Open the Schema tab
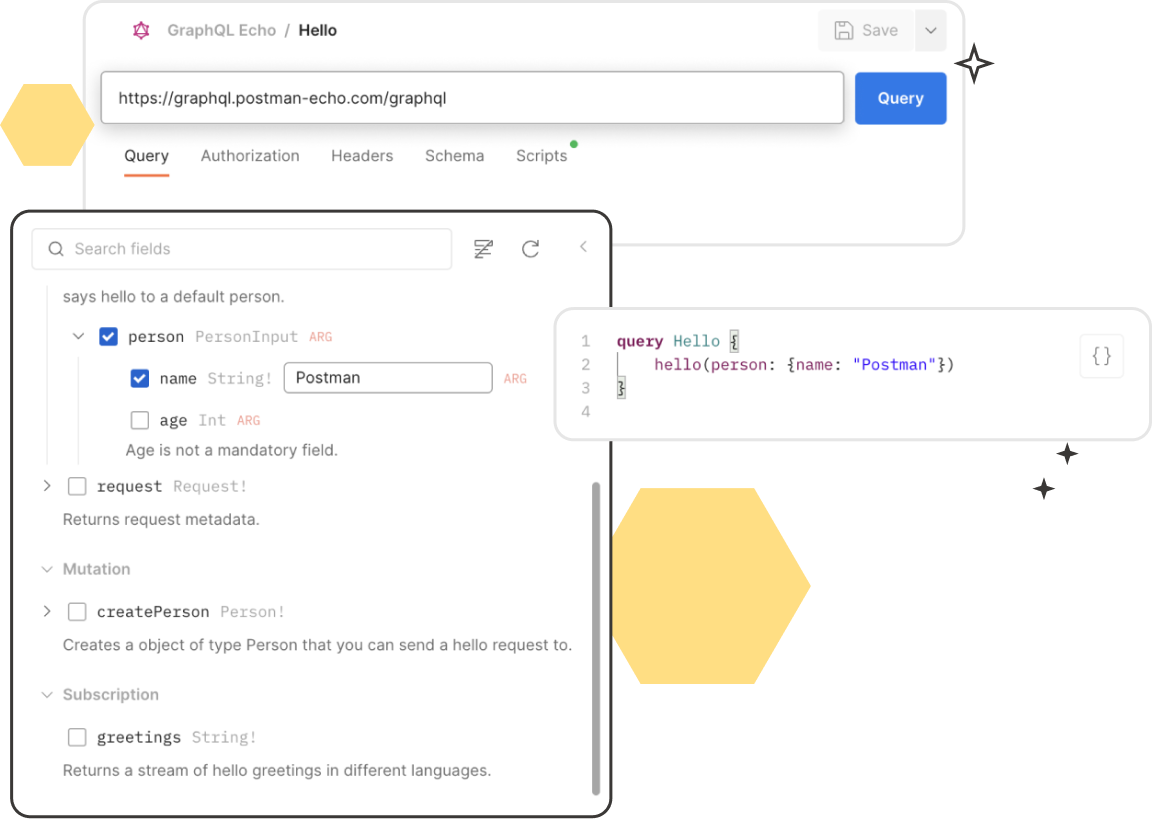The width and height of the screenshot is (1152, 819). 454,156
